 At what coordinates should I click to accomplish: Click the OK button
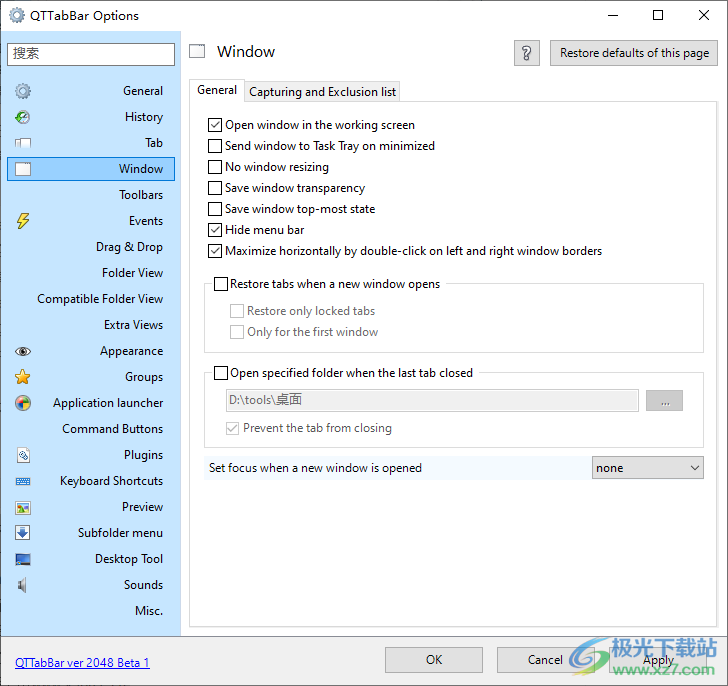pyautogui.click(x=434, y=660)
